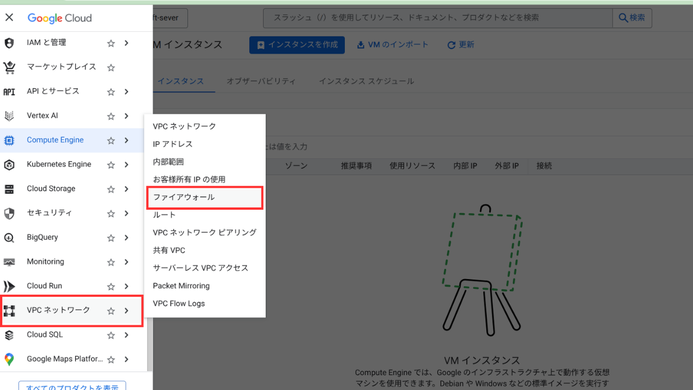This screenshot has height=390, width=693.
Task: Pin Cloud Storage with its star
Action: pyautogui.click(x=111, y=189)
